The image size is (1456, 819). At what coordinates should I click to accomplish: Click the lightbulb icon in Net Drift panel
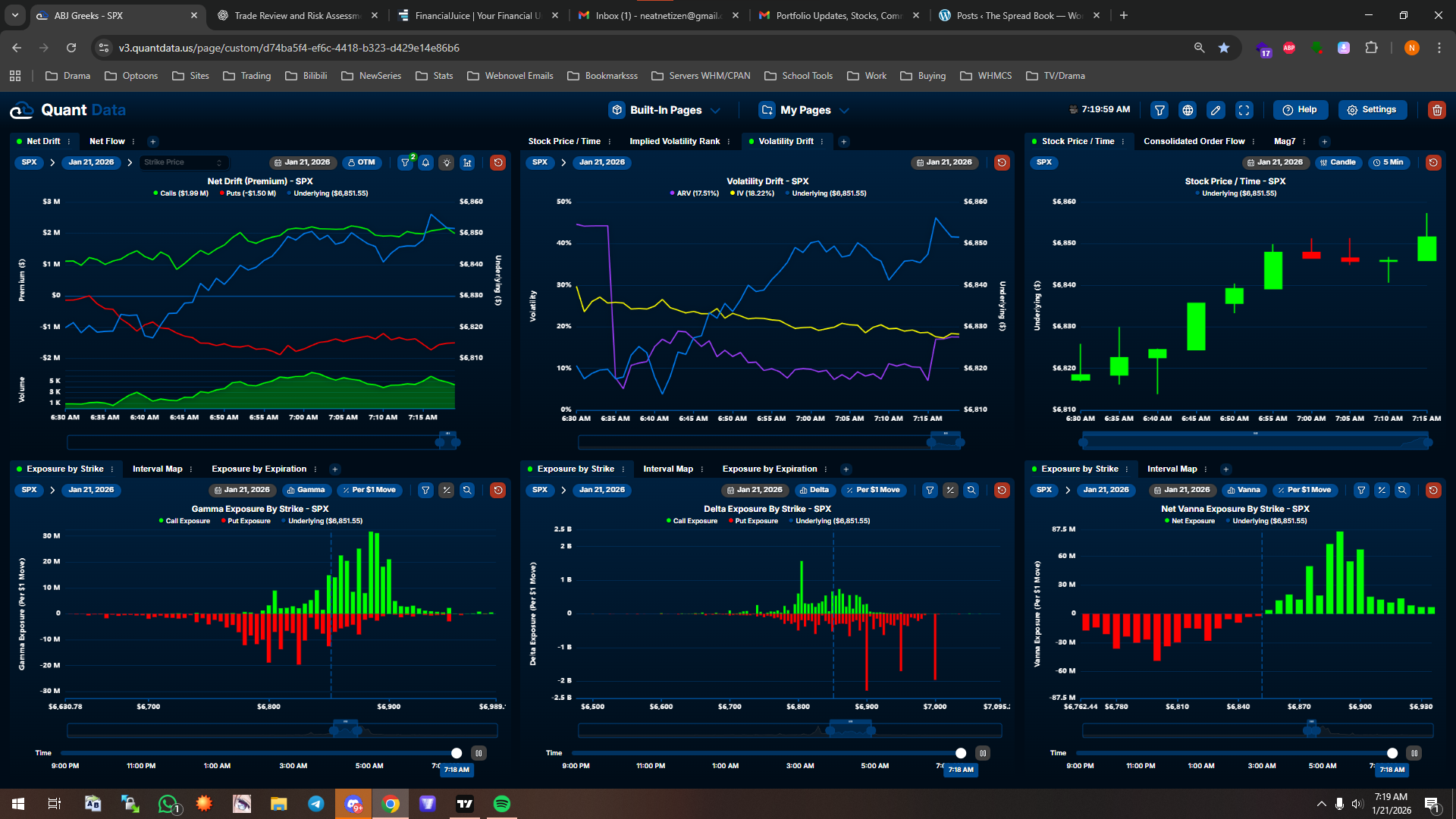(x=447, y=162)
